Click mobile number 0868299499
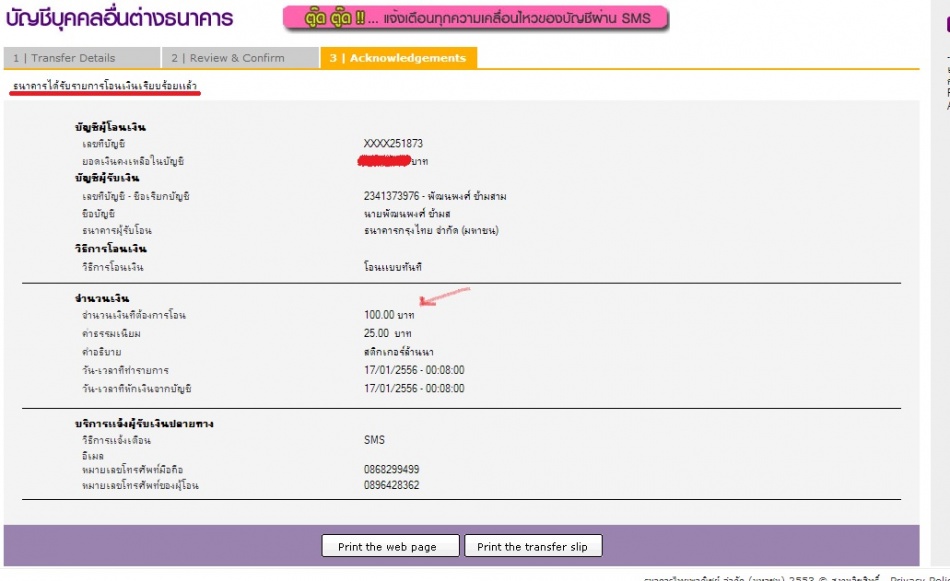 click(x=391, y=469)
